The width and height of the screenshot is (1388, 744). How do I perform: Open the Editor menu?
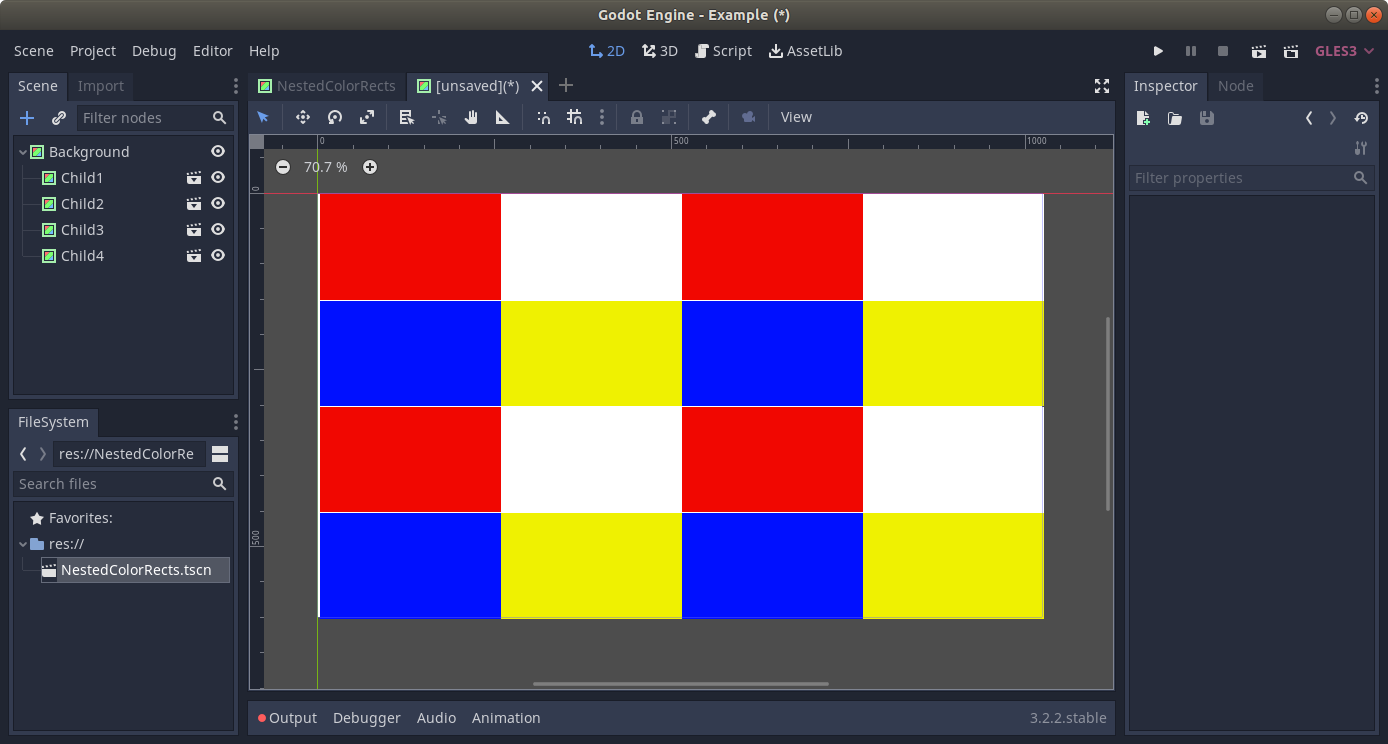click(x=213, y=51)
